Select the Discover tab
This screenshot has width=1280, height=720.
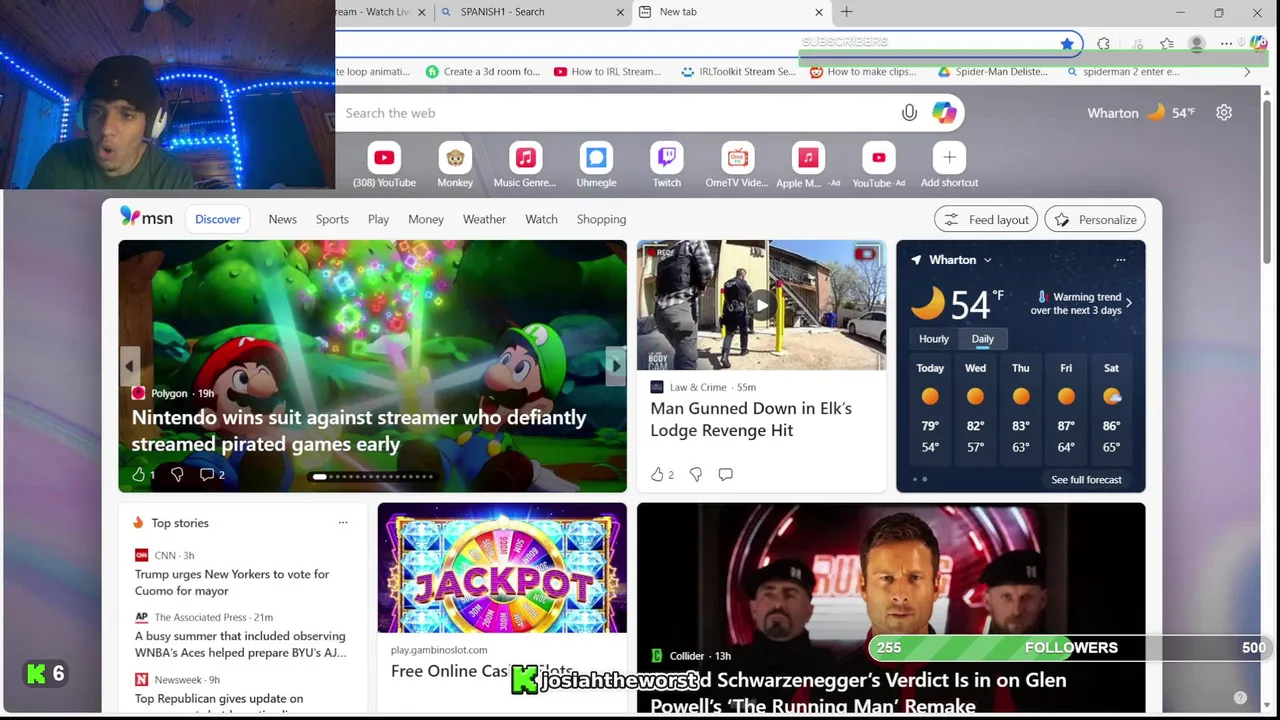coord(218,219)
